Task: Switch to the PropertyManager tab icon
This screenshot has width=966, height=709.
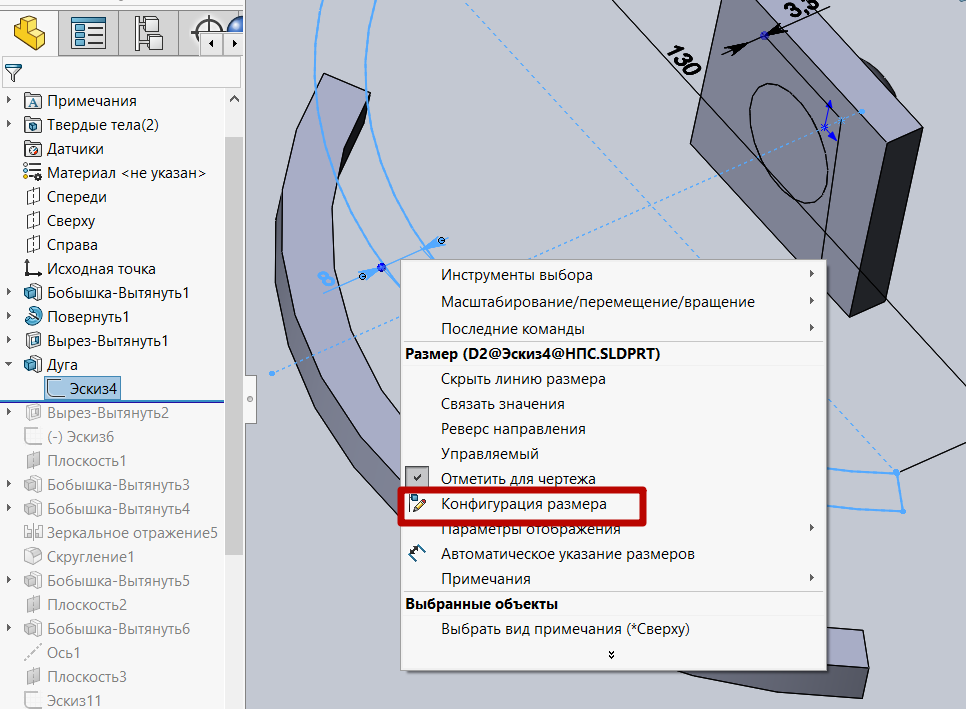Action: pyautogui.click(x=88, y=33)
